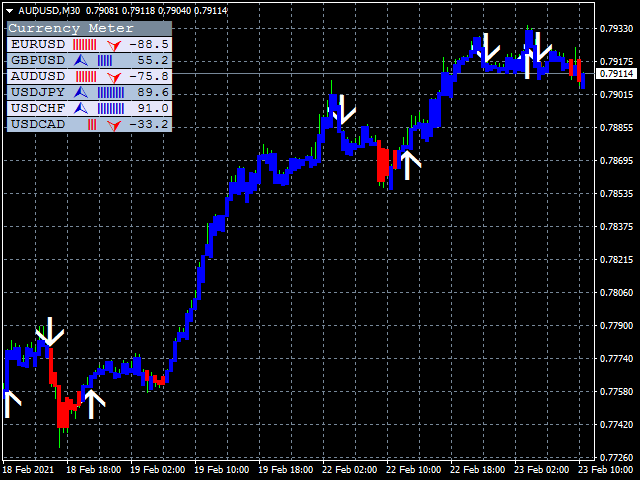Image resolution: width=640 pixels, height=480 pixels.
Task: Click the 23 Feb 02:00 time axis label
Action: click(x=542, y=470)
